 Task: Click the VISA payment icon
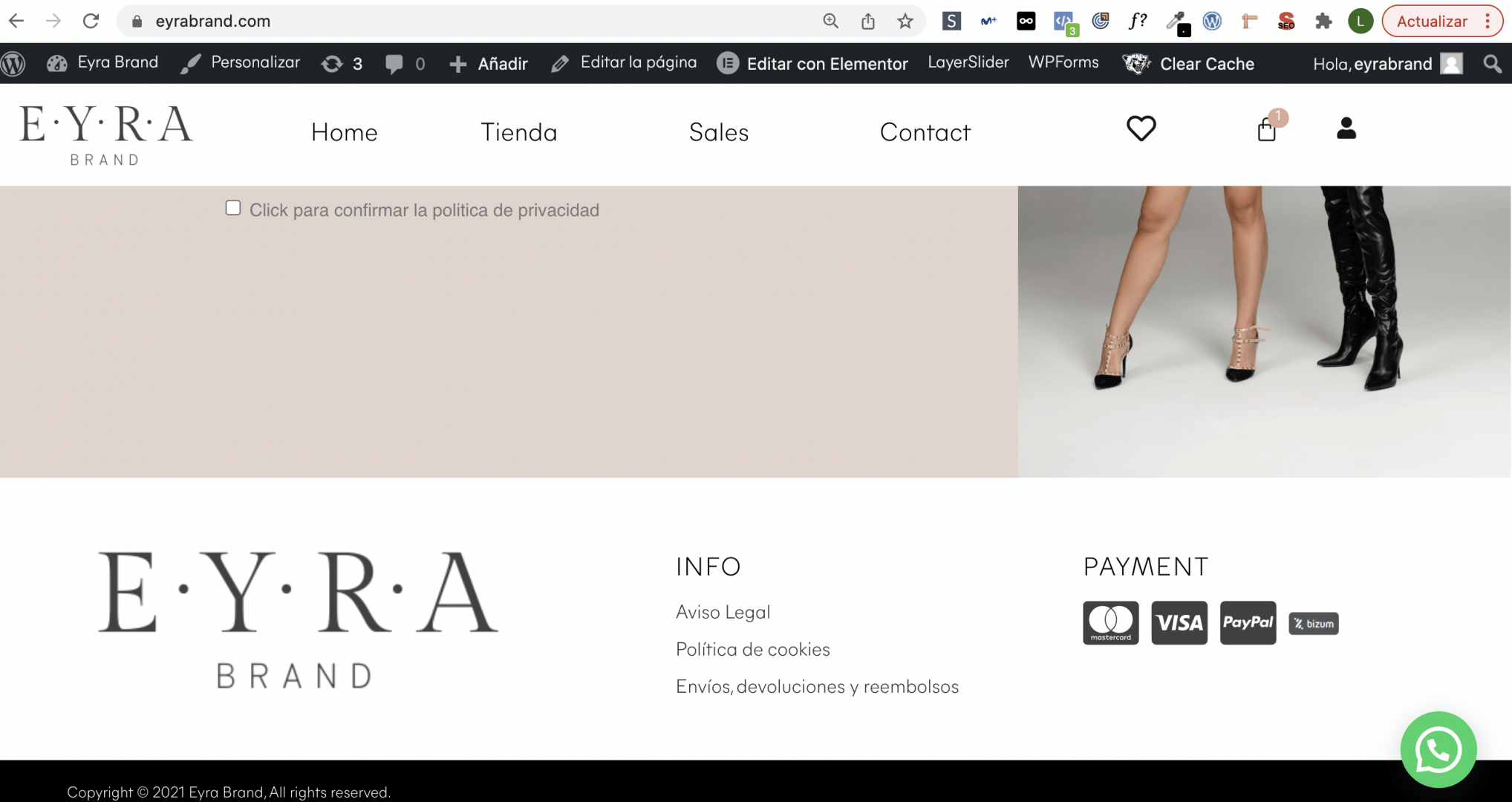[x=1179, y=622]
